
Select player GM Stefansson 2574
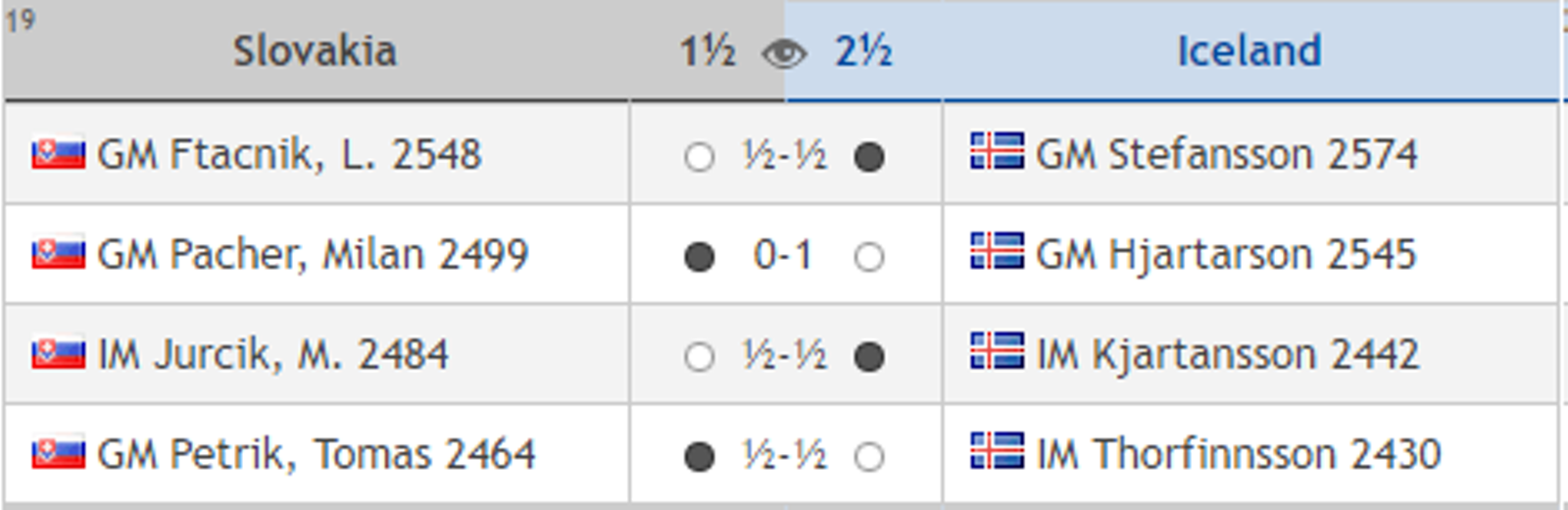[x=1227, y=154]
